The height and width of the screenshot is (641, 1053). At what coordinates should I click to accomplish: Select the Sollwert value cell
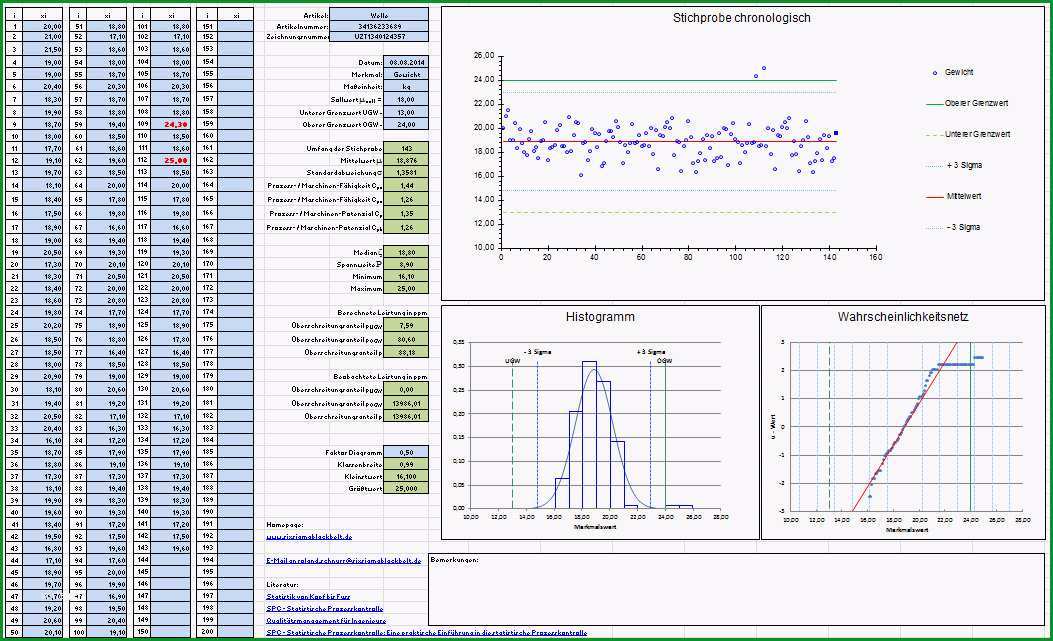pos(406,99)
